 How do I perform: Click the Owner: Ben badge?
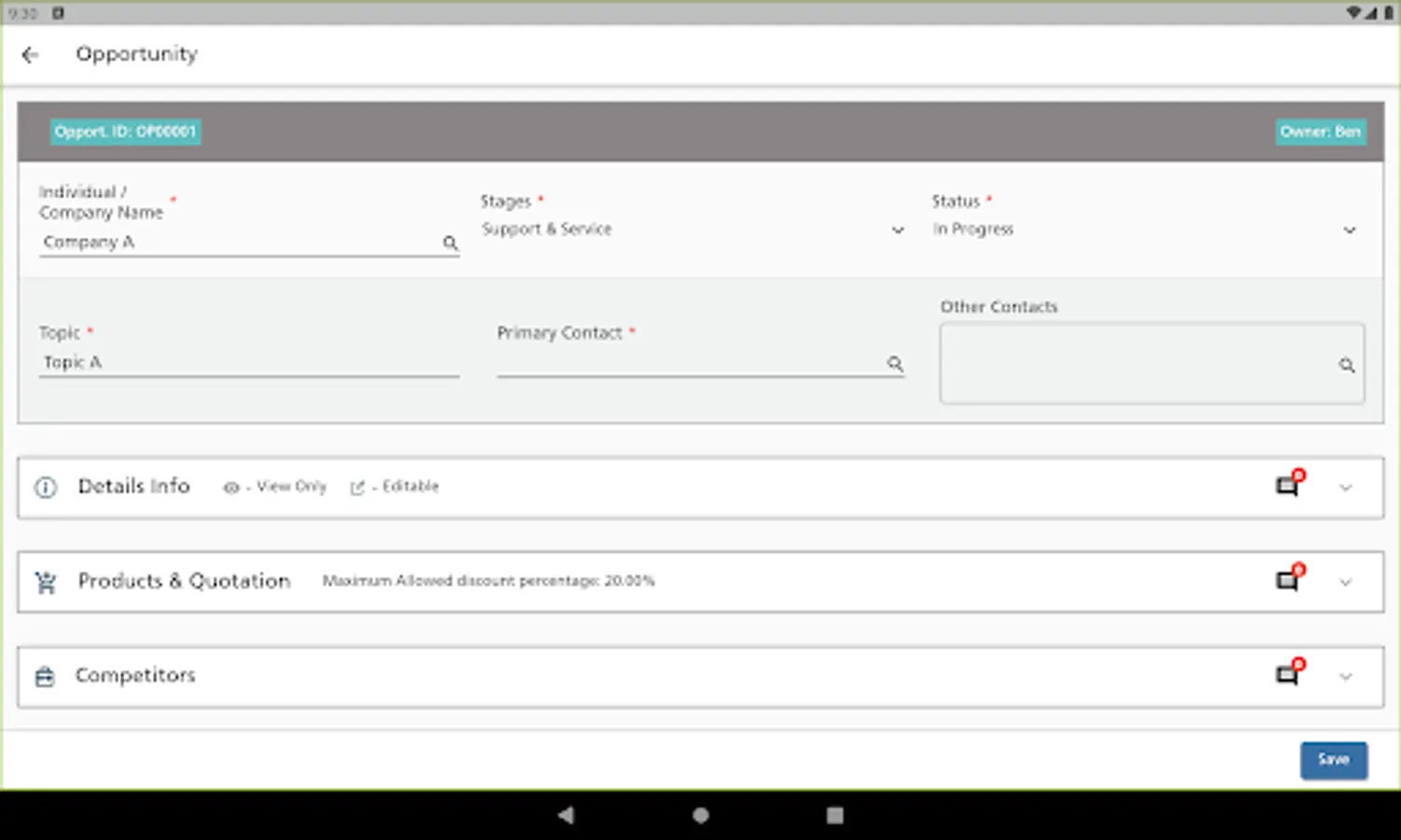[x=1321, y=132]
